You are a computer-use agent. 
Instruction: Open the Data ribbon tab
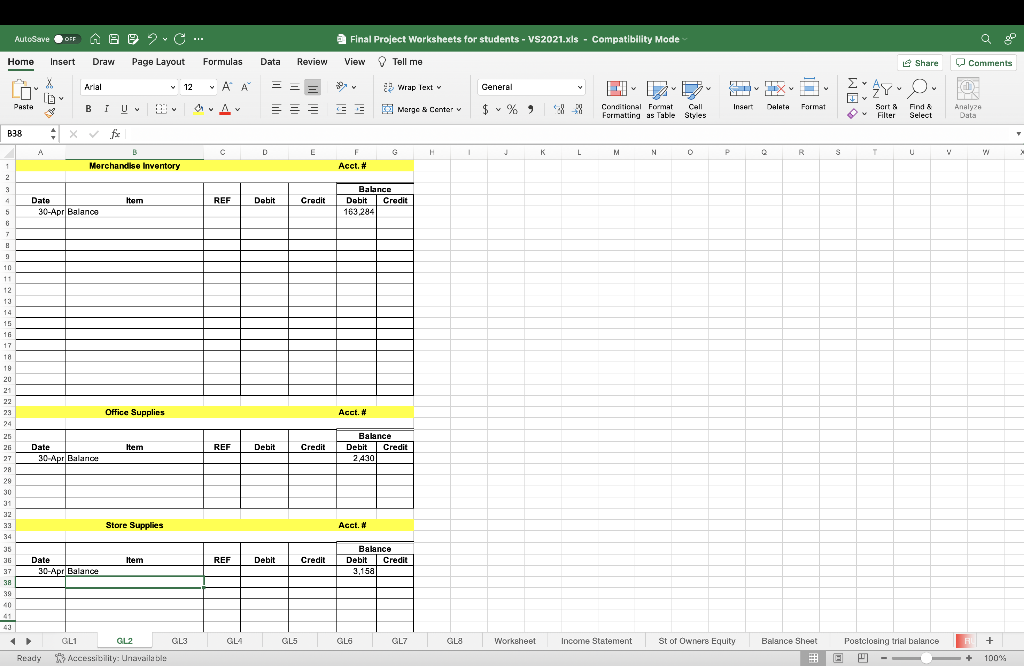click(270, 61)
